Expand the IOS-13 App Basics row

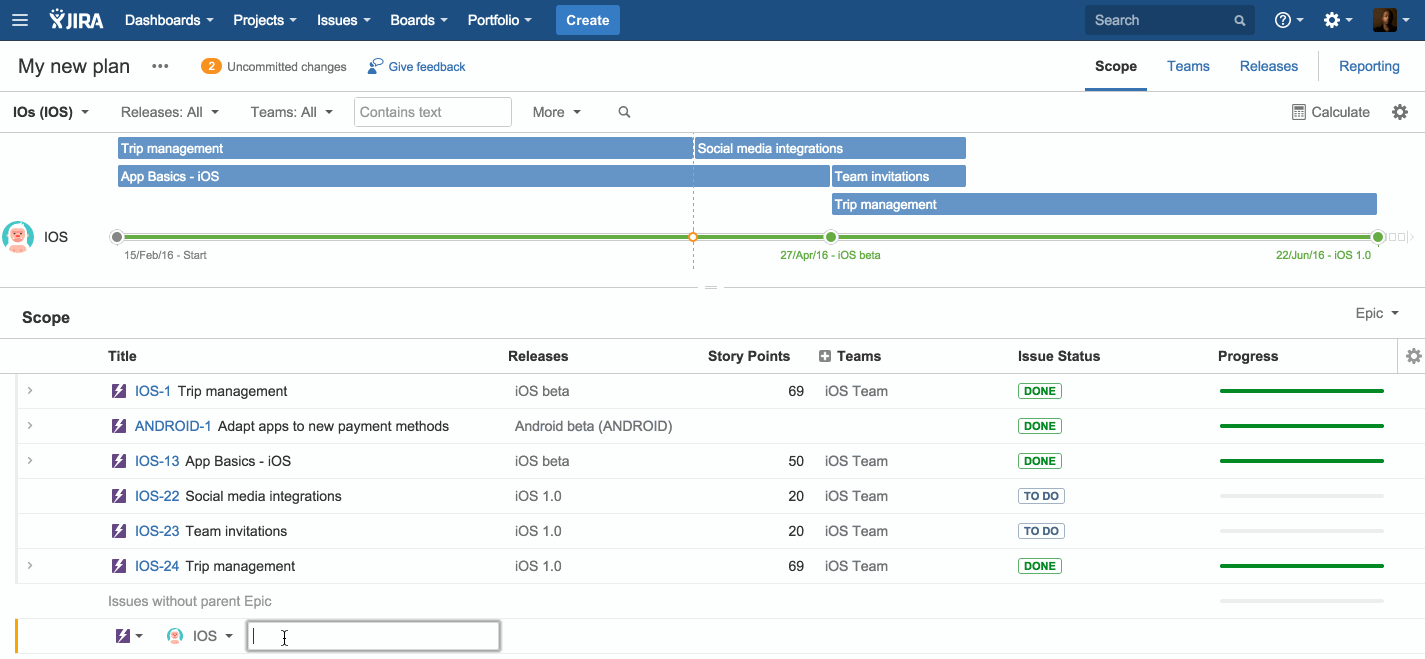pyautogui.click(x=30, y=461)
